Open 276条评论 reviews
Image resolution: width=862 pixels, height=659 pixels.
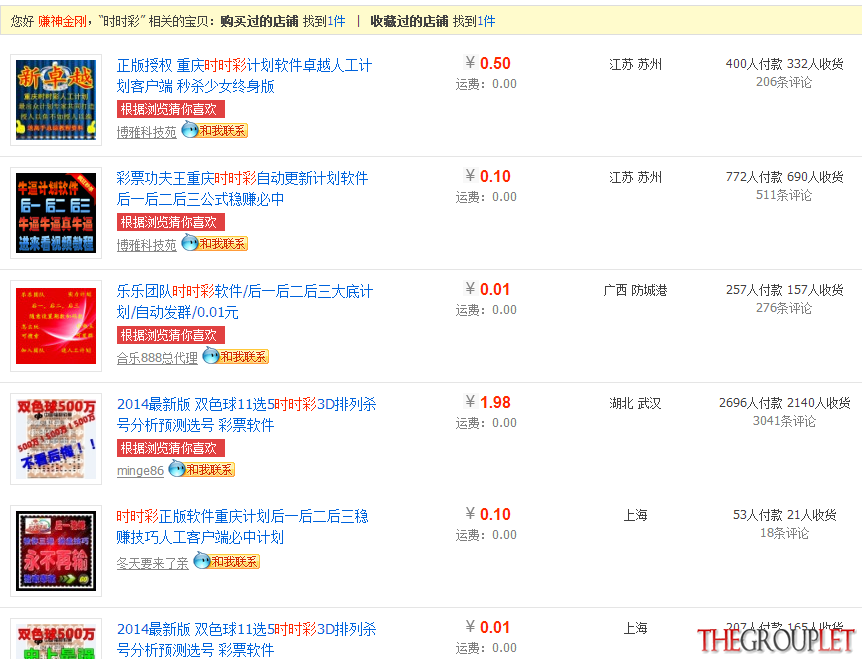point(784,308)
